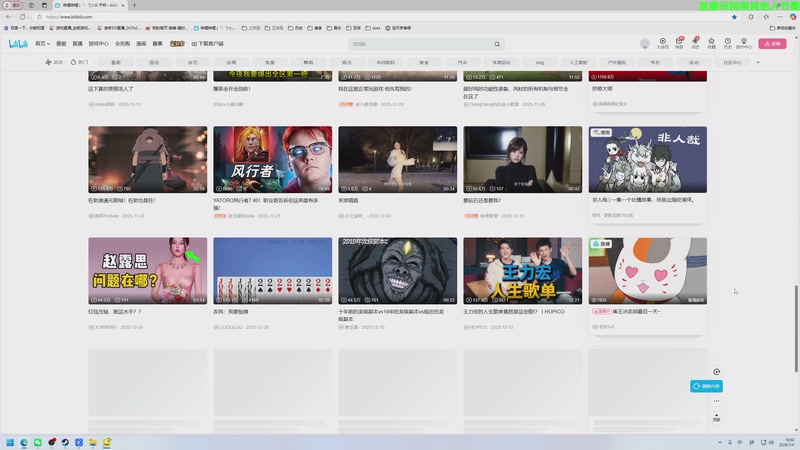Open the 大会员 icon

pos(662,43)
